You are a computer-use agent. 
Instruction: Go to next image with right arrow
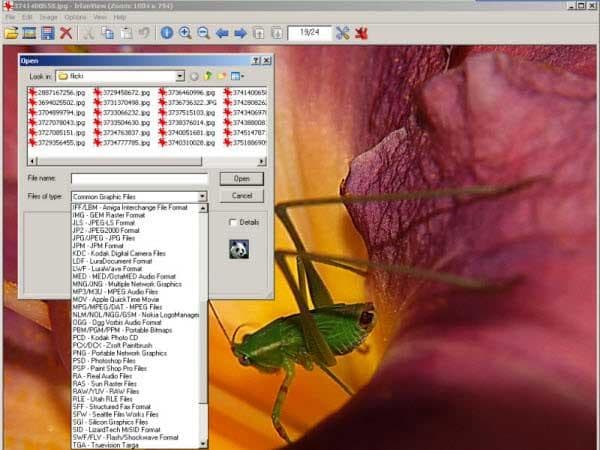coord(240,33)
